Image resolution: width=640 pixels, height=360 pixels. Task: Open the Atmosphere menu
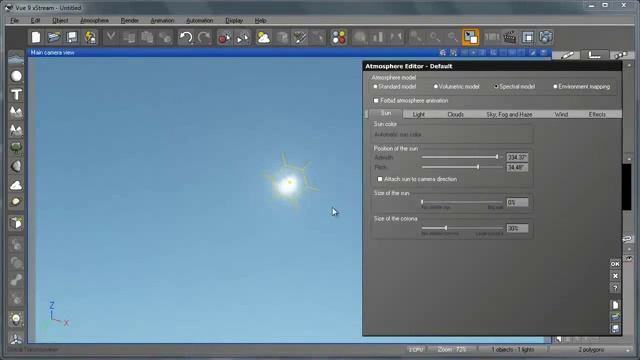[94, 20]
